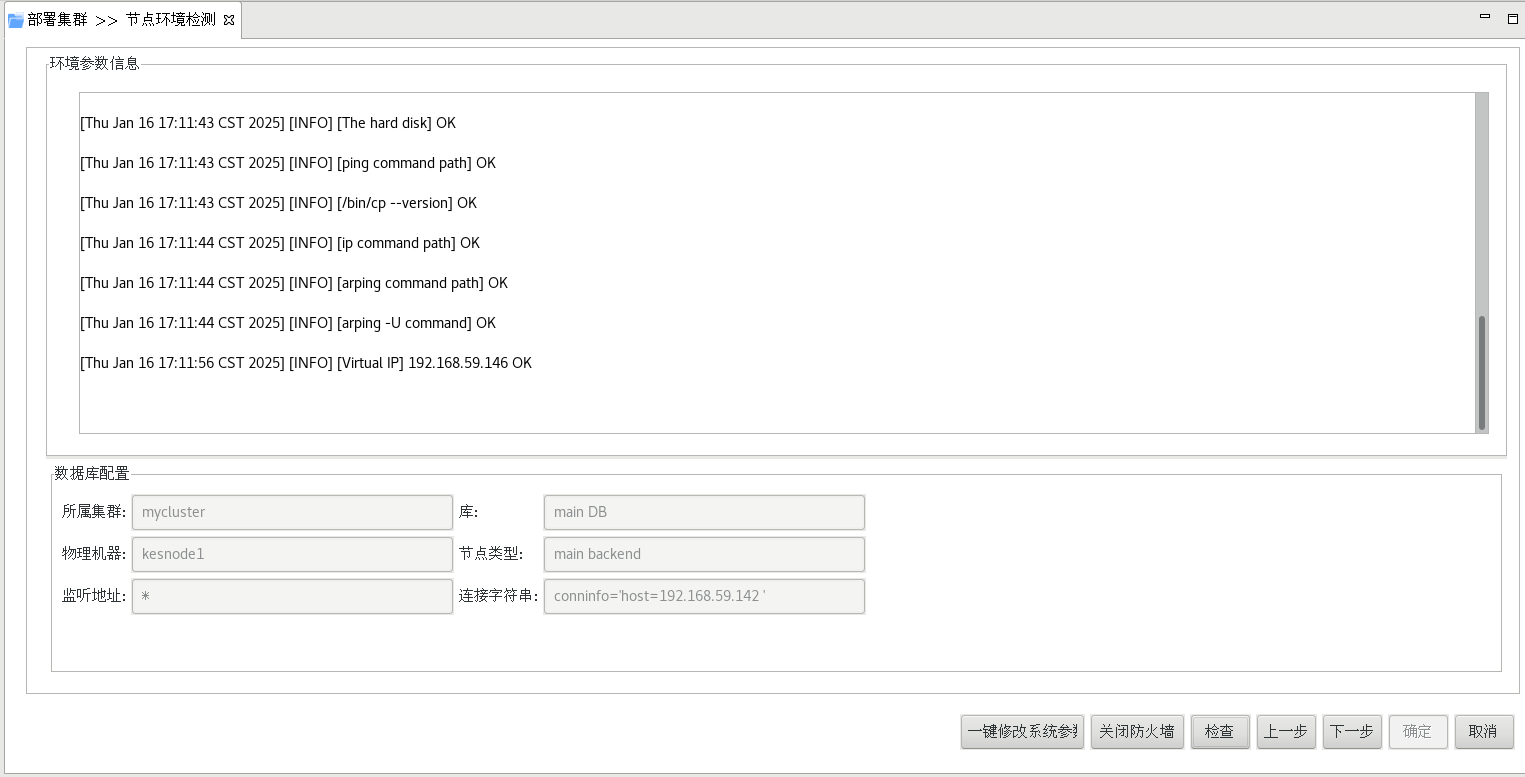
Task: Run the environment check with 检查
Action: click(x=1219, y=731)
